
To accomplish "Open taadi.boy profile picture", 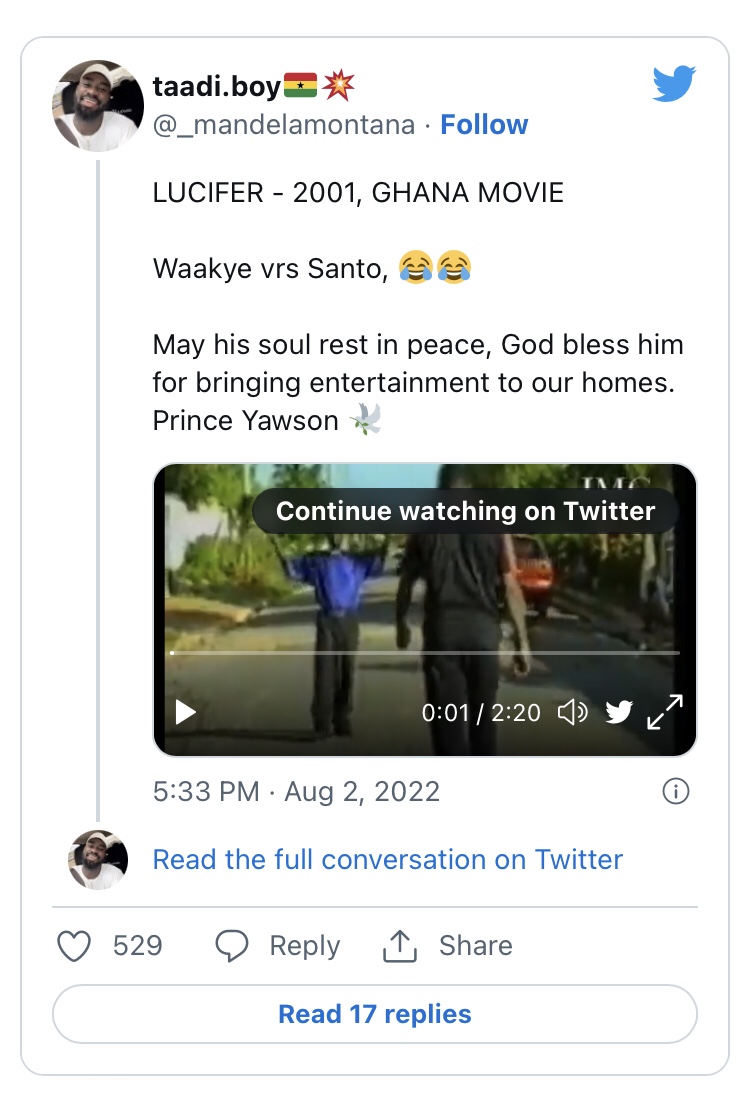I will [98, 106].
